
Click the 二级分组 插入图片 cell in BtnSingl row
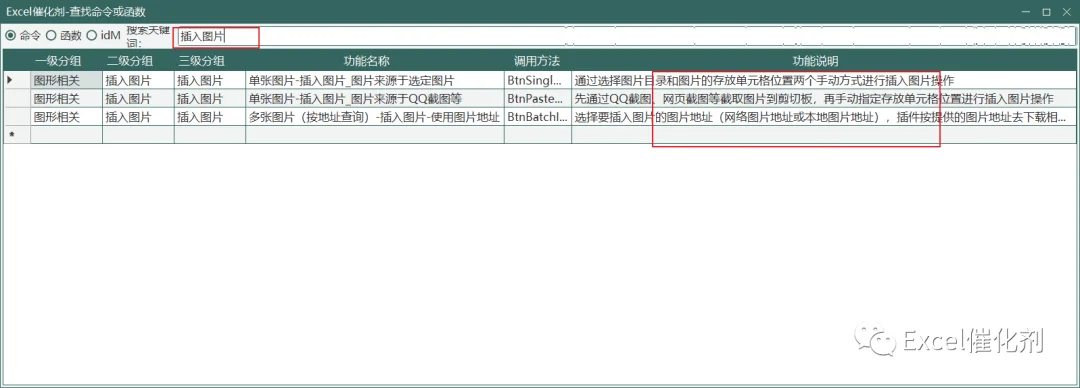click(138, 80)
